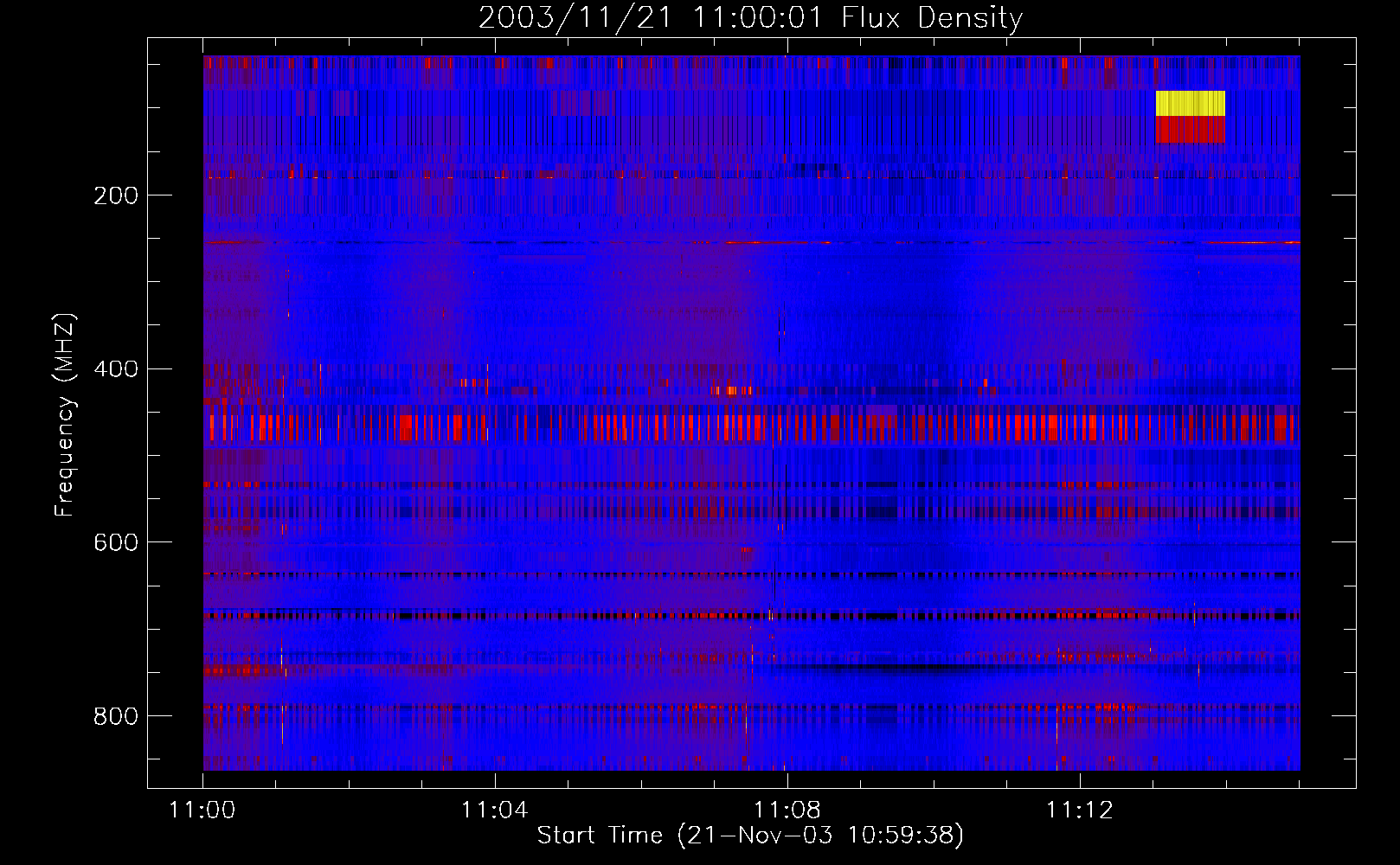Image resolution: width=1400 pixels, height=865 pixels.
Task: Select the 800 frequency tick label
Action: (116, 716)
